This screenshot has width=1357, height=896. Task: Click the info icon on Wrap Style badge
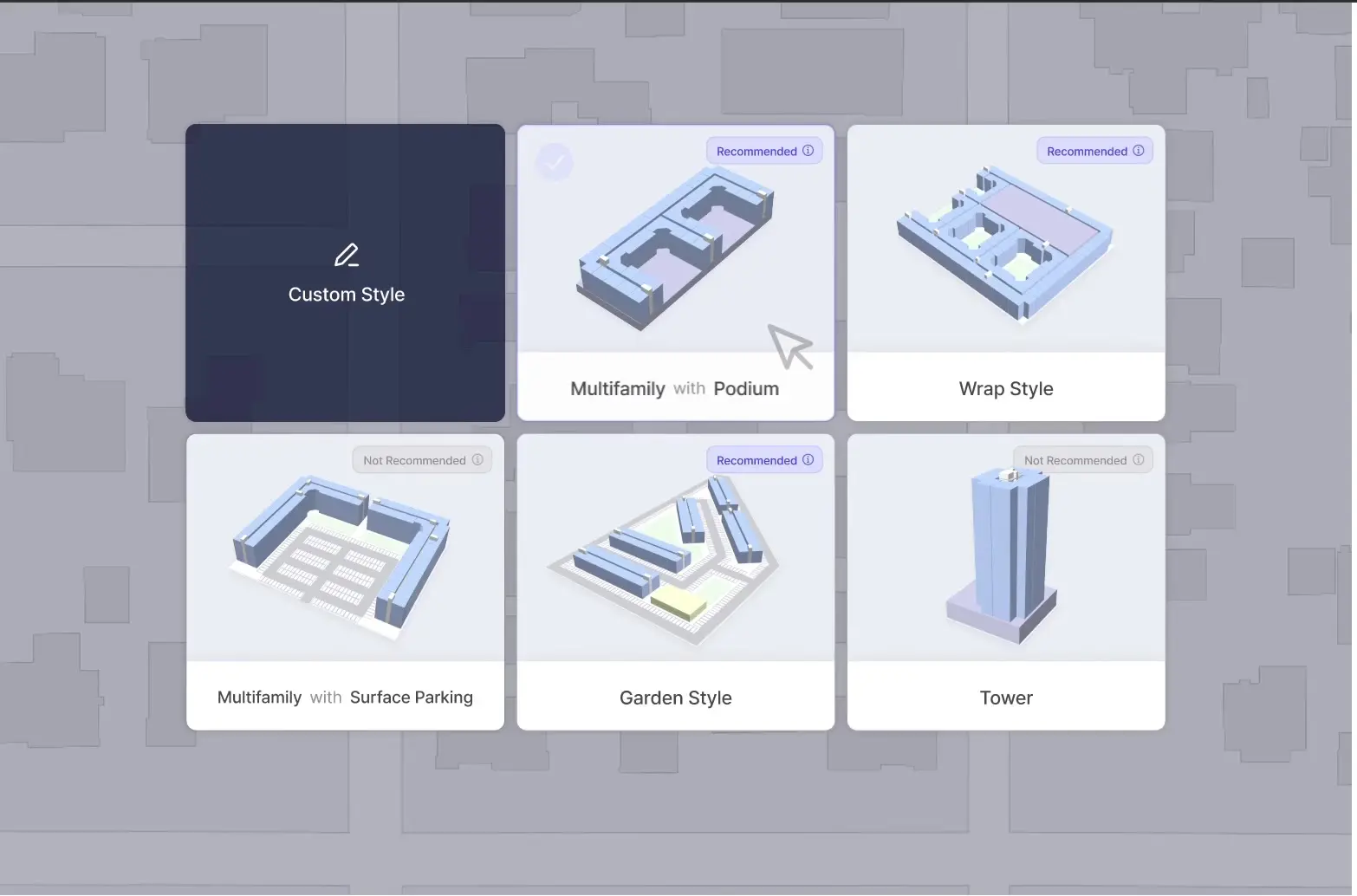1138,151
